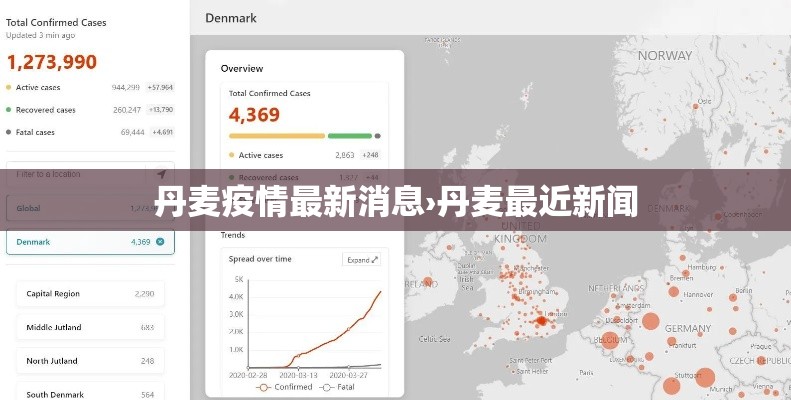The width and height of the screenshot is (791, 400).
Task: Click the London outbreak circle on map
Action: [541, 321]
